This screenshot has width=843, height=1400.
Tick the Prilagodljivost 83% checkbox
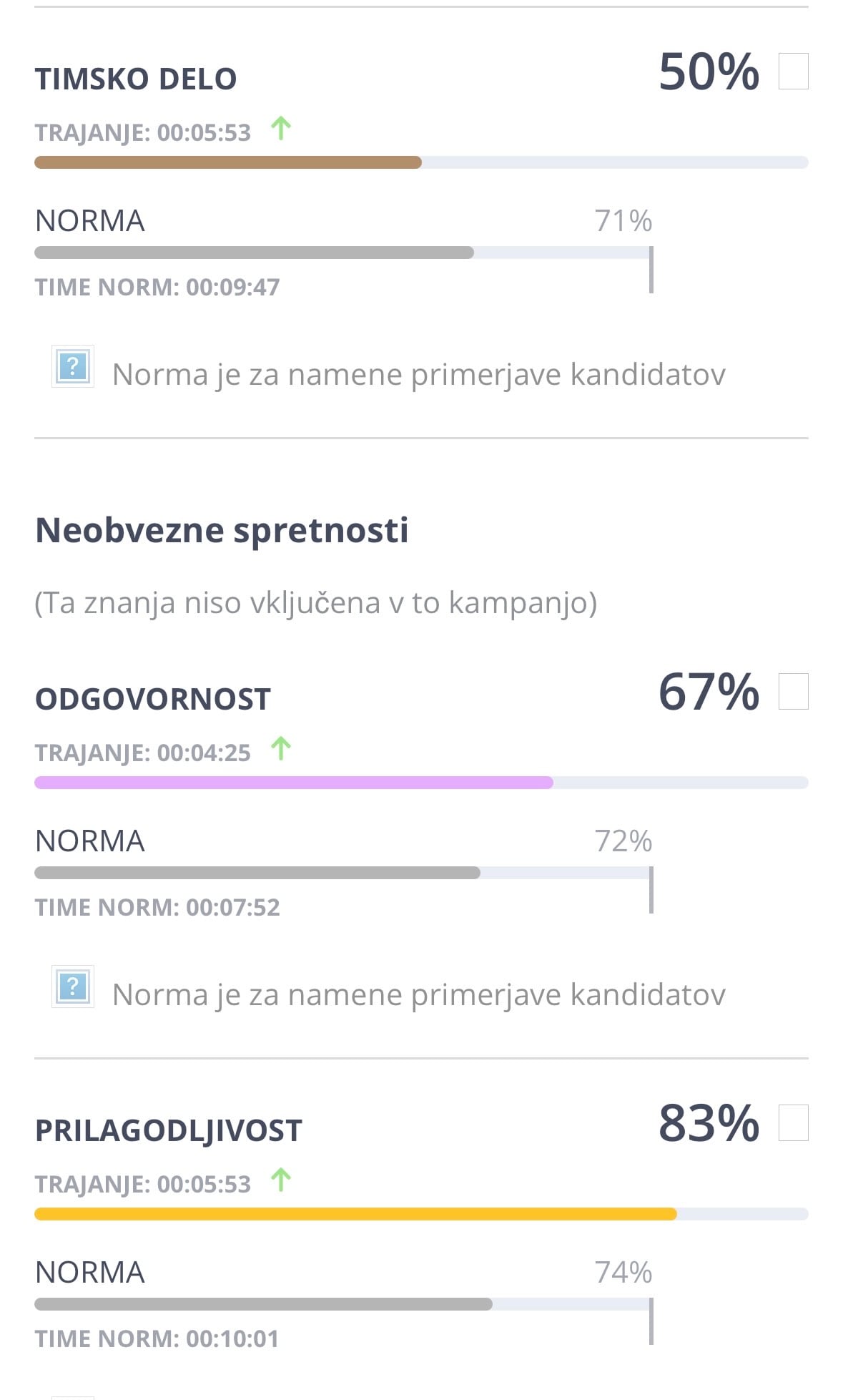tap(793, 1123)
